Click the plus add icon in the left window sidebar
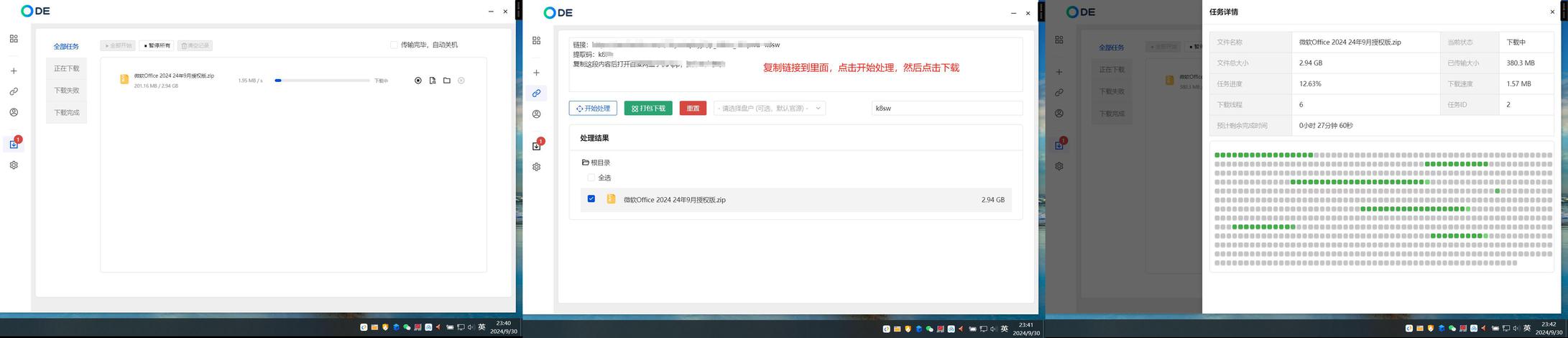Image resolution: width=1568 pixels, height=338 pixels. click(14, 71)
